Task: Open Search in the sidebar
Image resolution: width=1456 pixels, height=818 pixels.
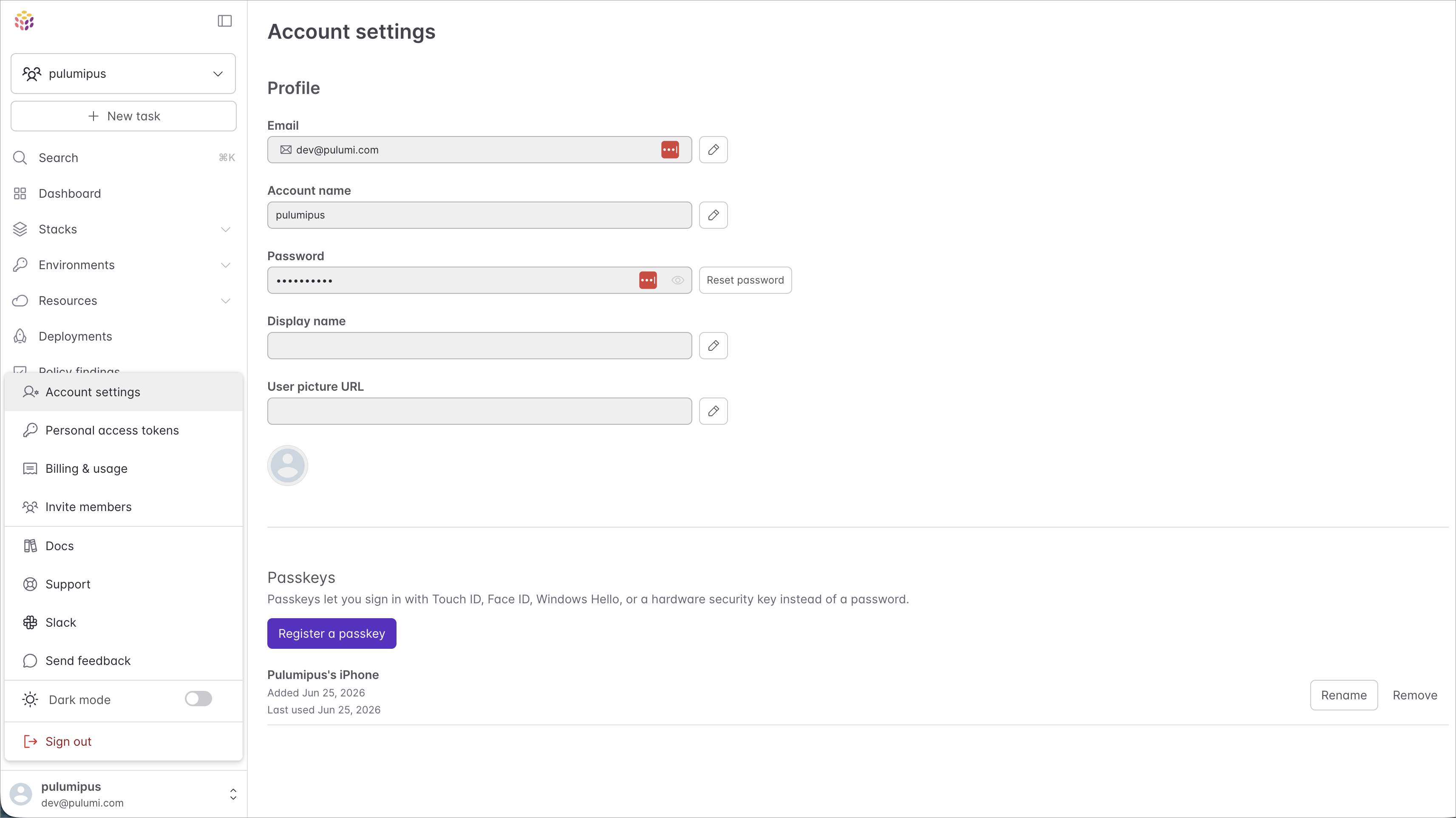Action: pyautogui.click(x=123, y=158)
